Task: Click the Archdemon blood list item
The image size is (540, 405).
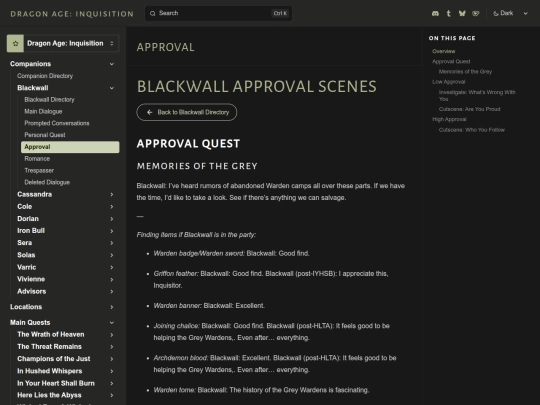Action: [x=275, y=364]
